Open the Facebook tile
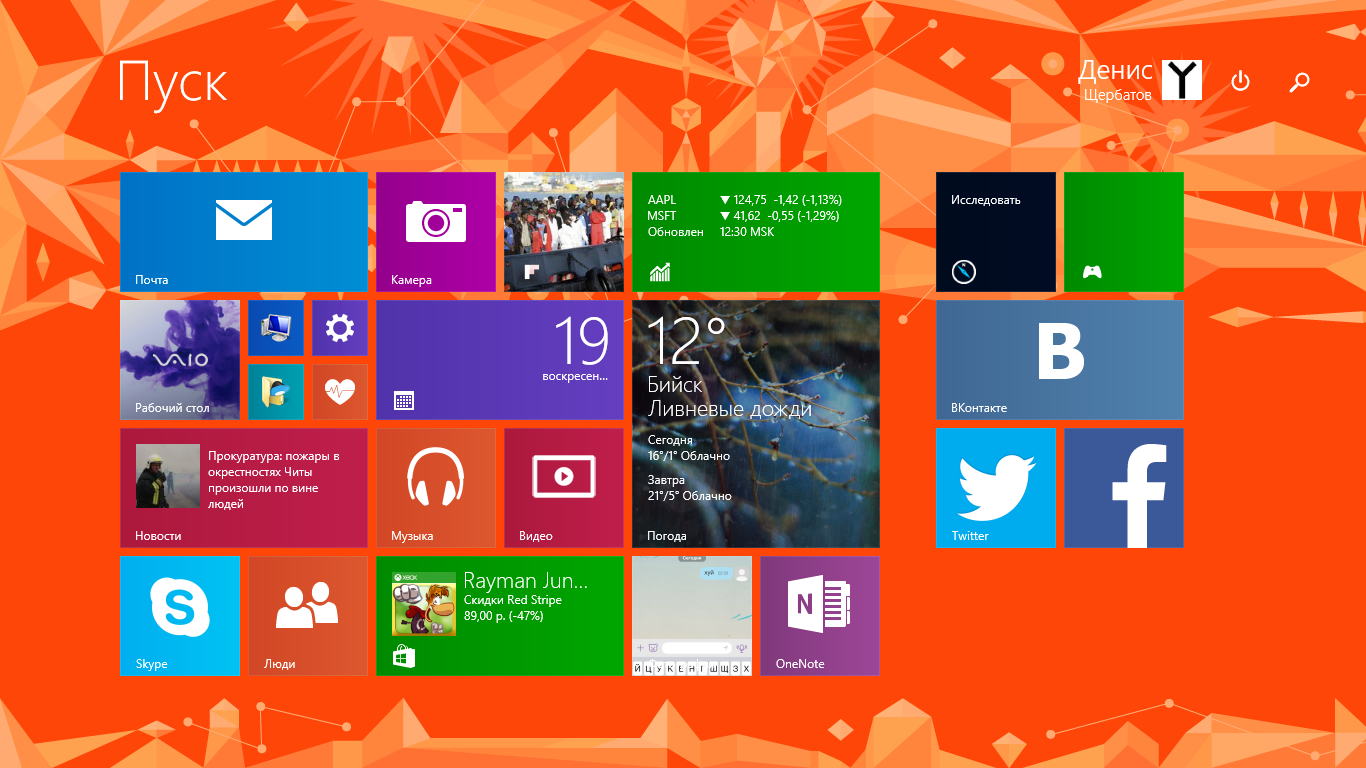The image size is (1366, 768). [1124, 488]
